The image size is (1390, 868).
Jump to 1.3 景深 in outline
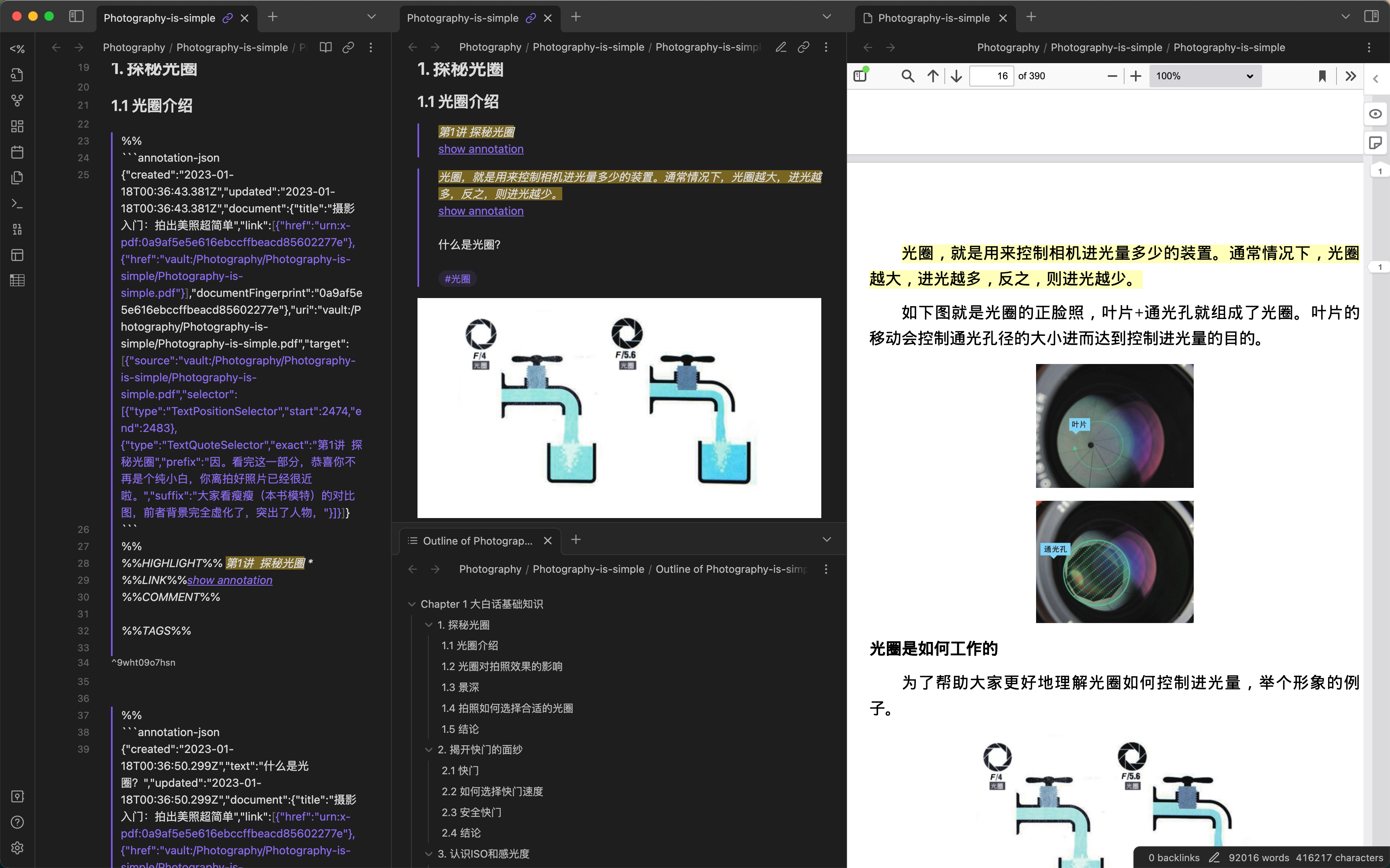tap(460, 687)
